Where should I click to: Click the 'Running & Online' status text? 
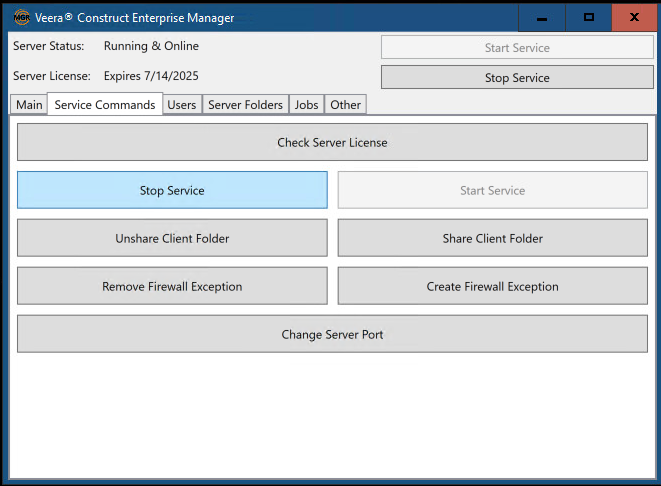[x=151, y=46]
